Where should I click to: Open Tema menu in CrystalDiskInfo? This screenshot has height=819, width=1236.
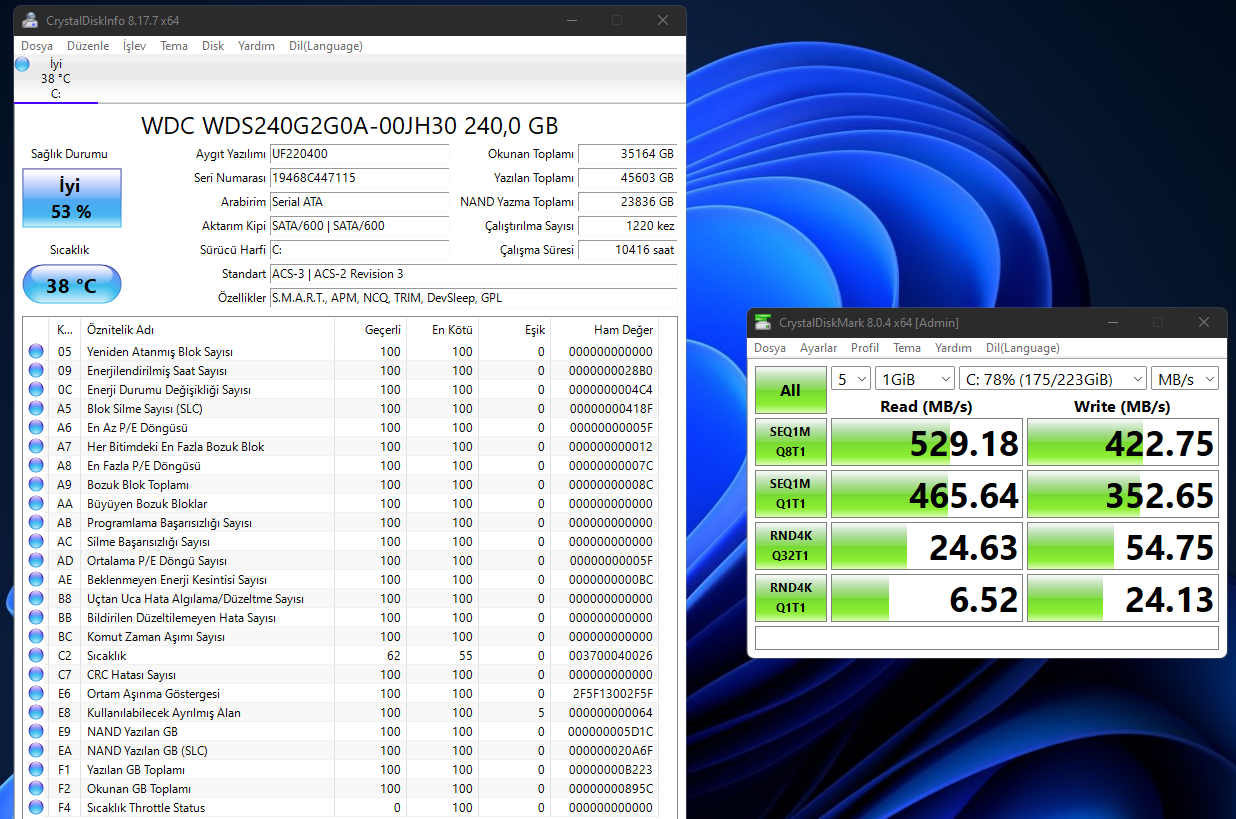coord(174,46)
